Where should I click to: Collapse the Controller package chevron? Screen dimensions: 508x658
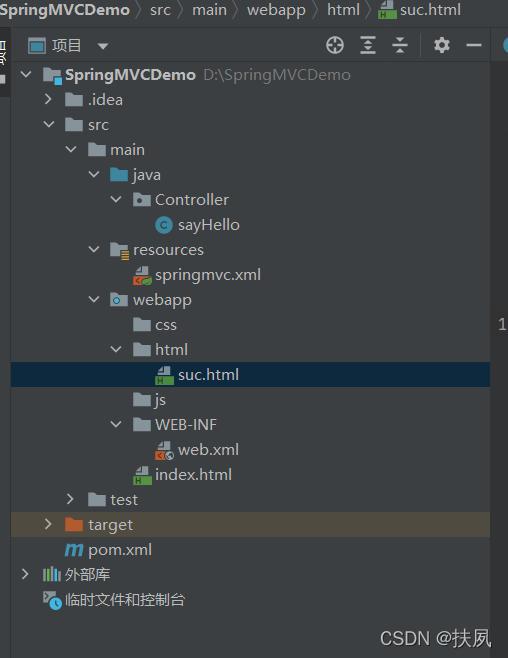(x=116, y=199)
